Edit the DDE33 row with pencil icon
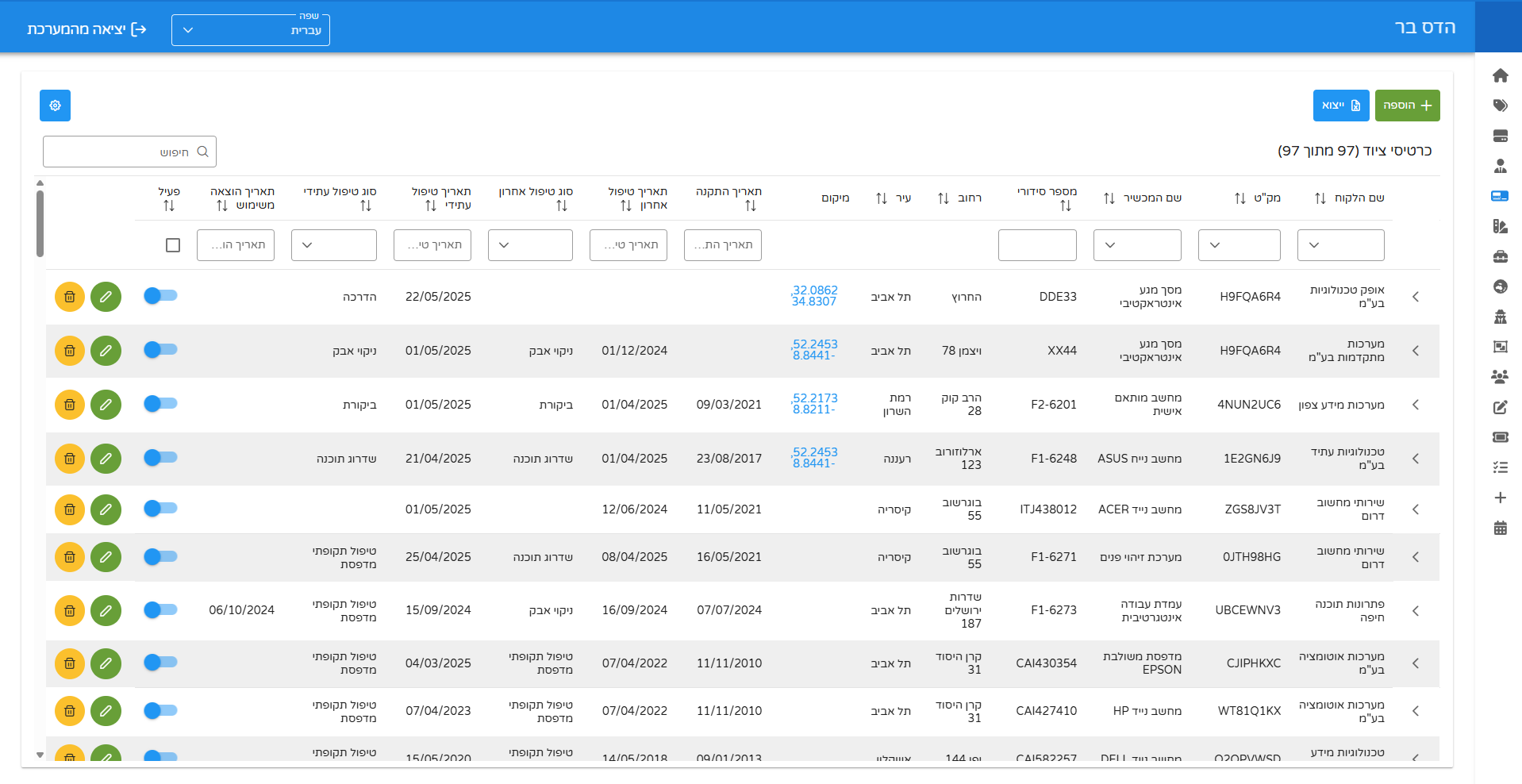This screenshot has height=784, width=1522. [x=106, y=297]
